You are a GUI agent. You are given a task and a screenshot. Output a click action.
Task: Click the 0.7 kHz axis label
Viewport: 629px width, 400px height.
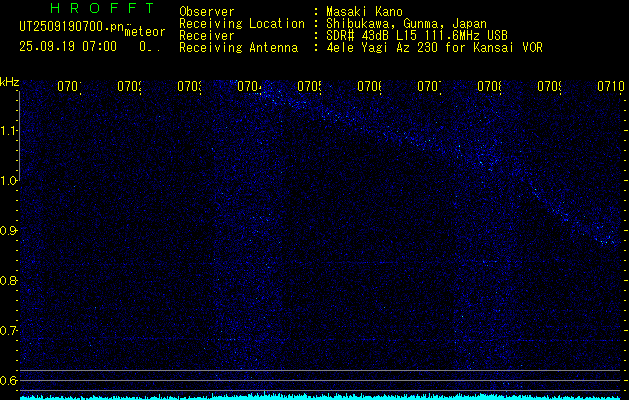point(9,331)
